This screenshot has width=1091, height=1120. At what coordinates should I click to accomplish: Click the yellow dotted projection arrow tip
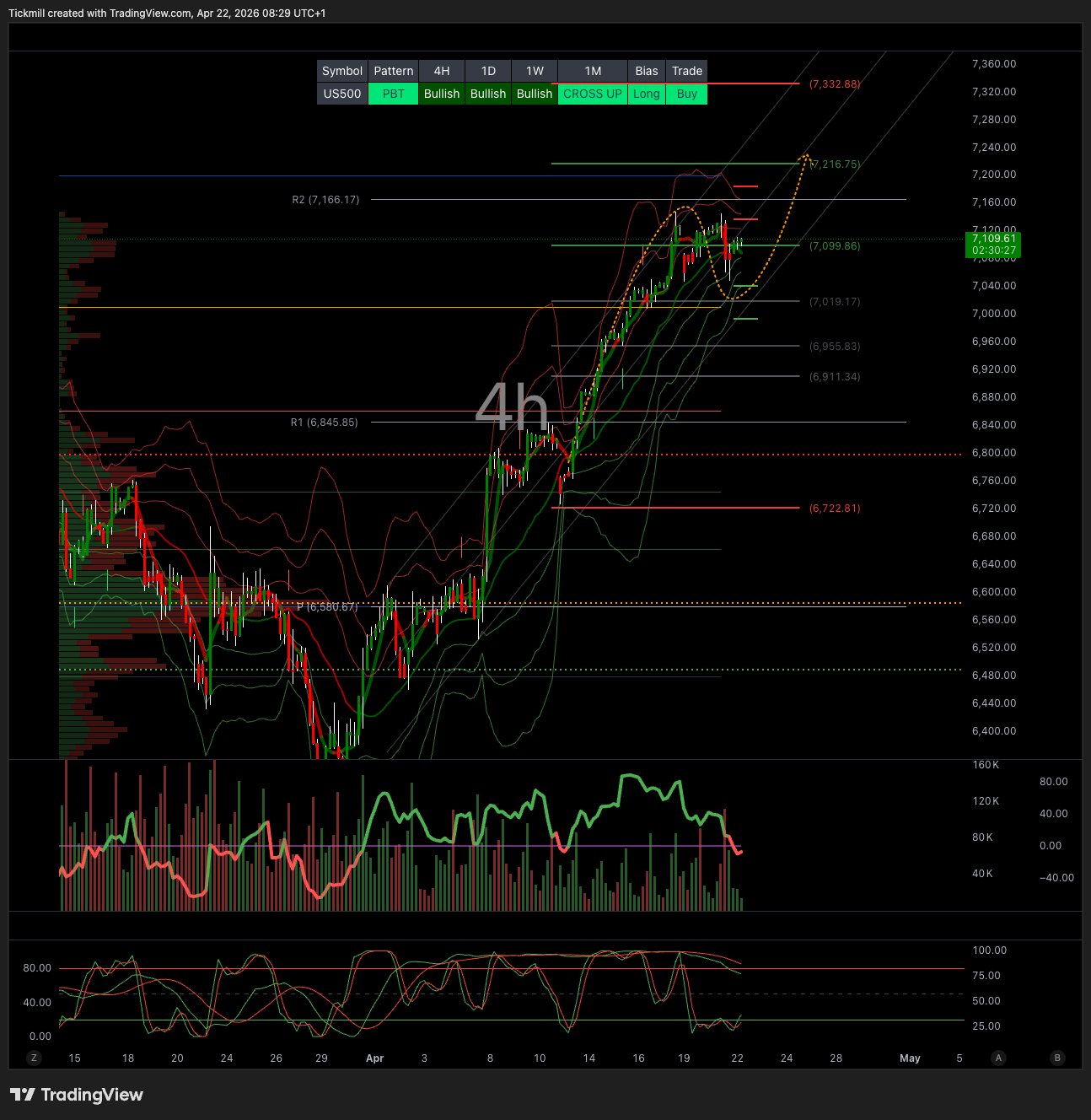[x=807, y=156]
